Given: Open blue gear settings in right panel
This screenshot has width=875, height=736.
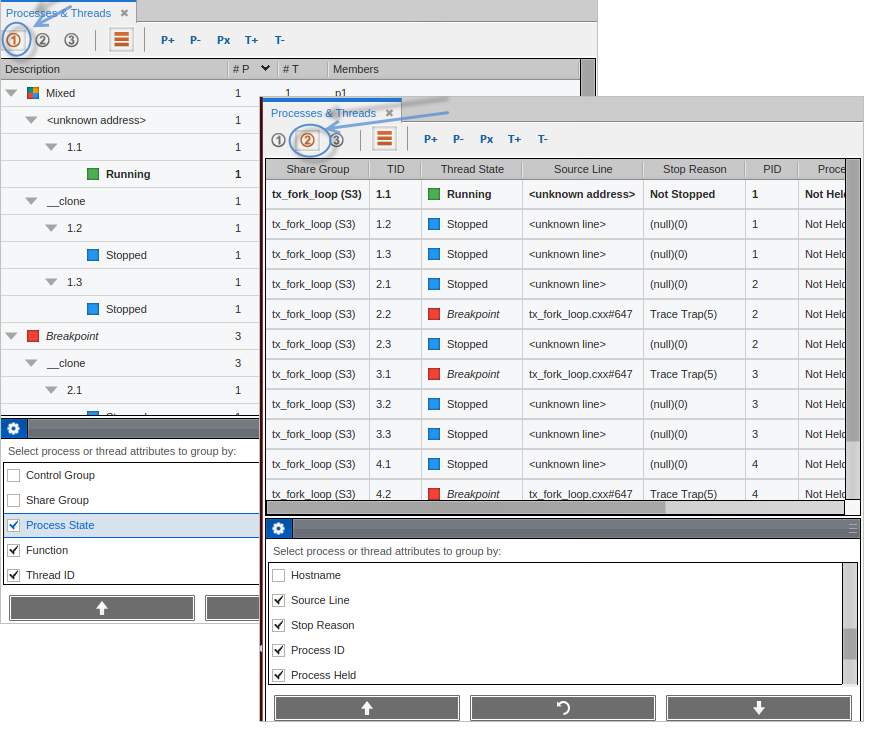Looking at the screenshot, I should [x=279, y=529].
